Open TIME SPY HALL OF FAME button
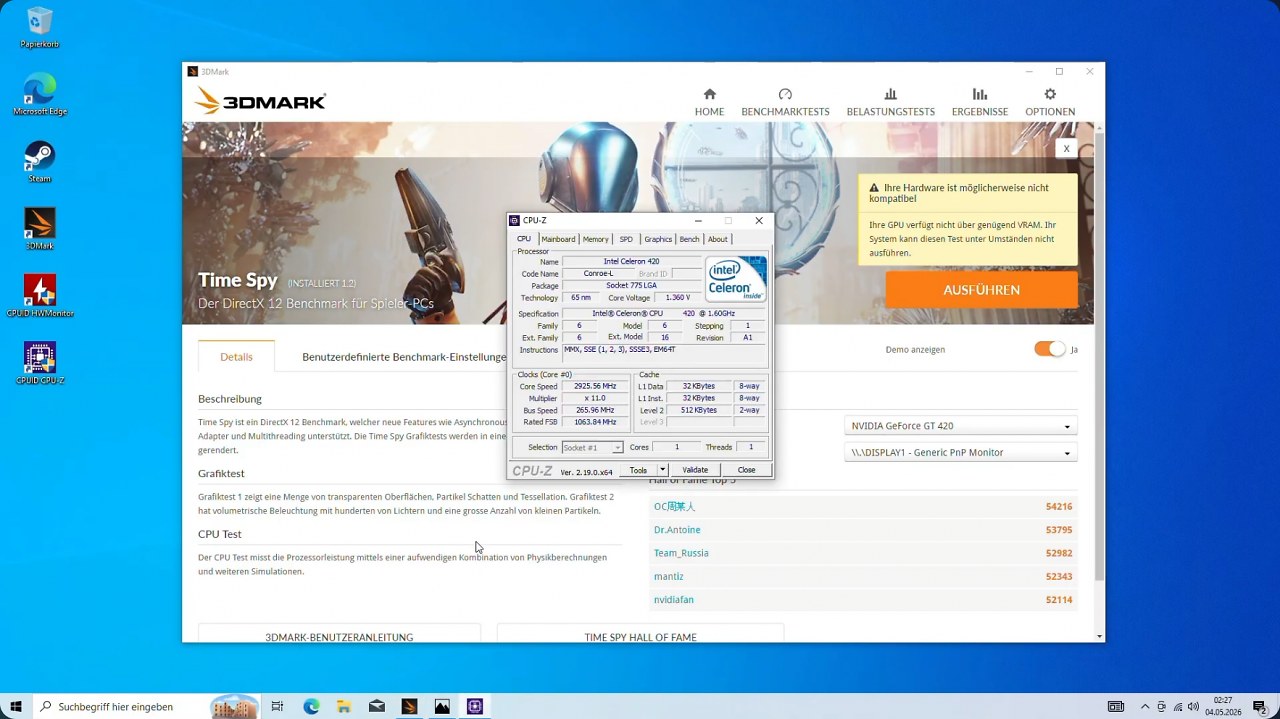Screen dimensions: 1280x719 [x=640, y=634]
